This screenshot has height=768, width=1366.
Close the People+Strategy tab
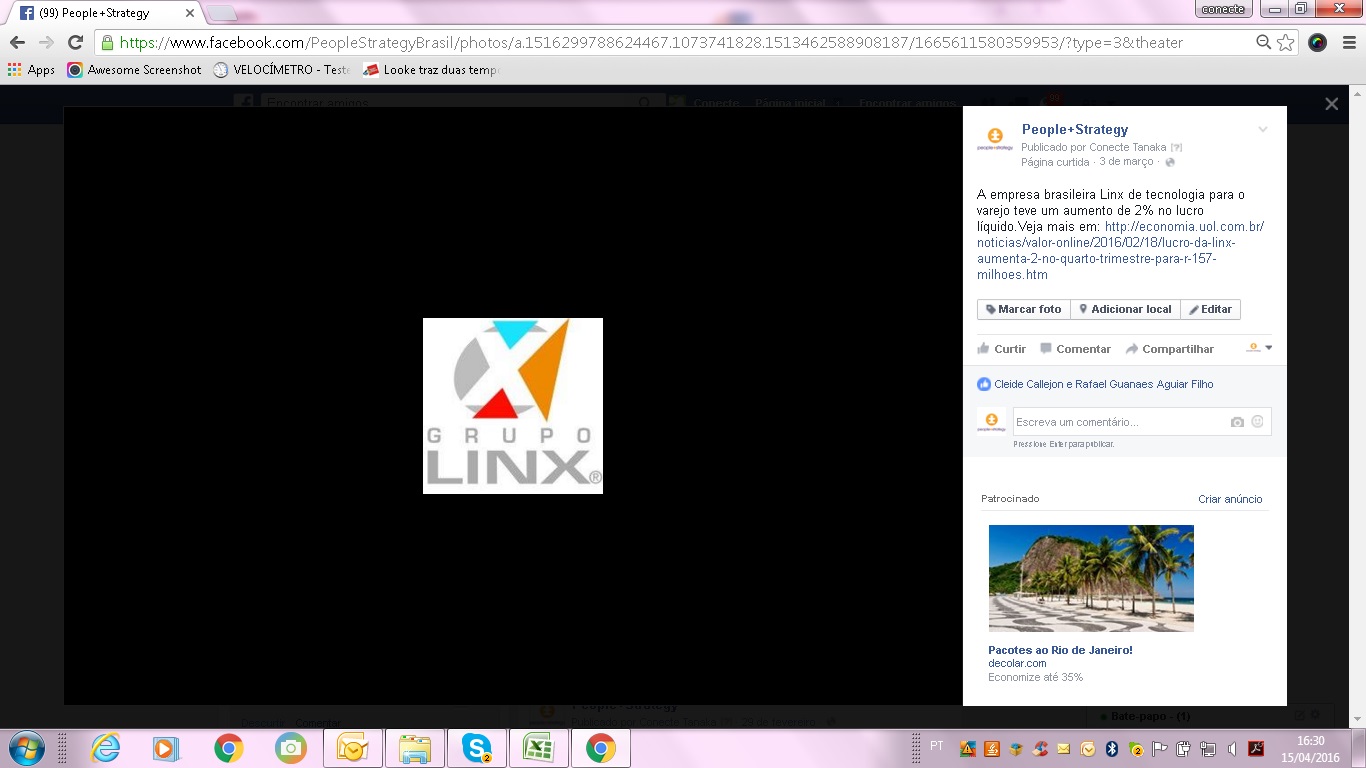tap(189, 13)
